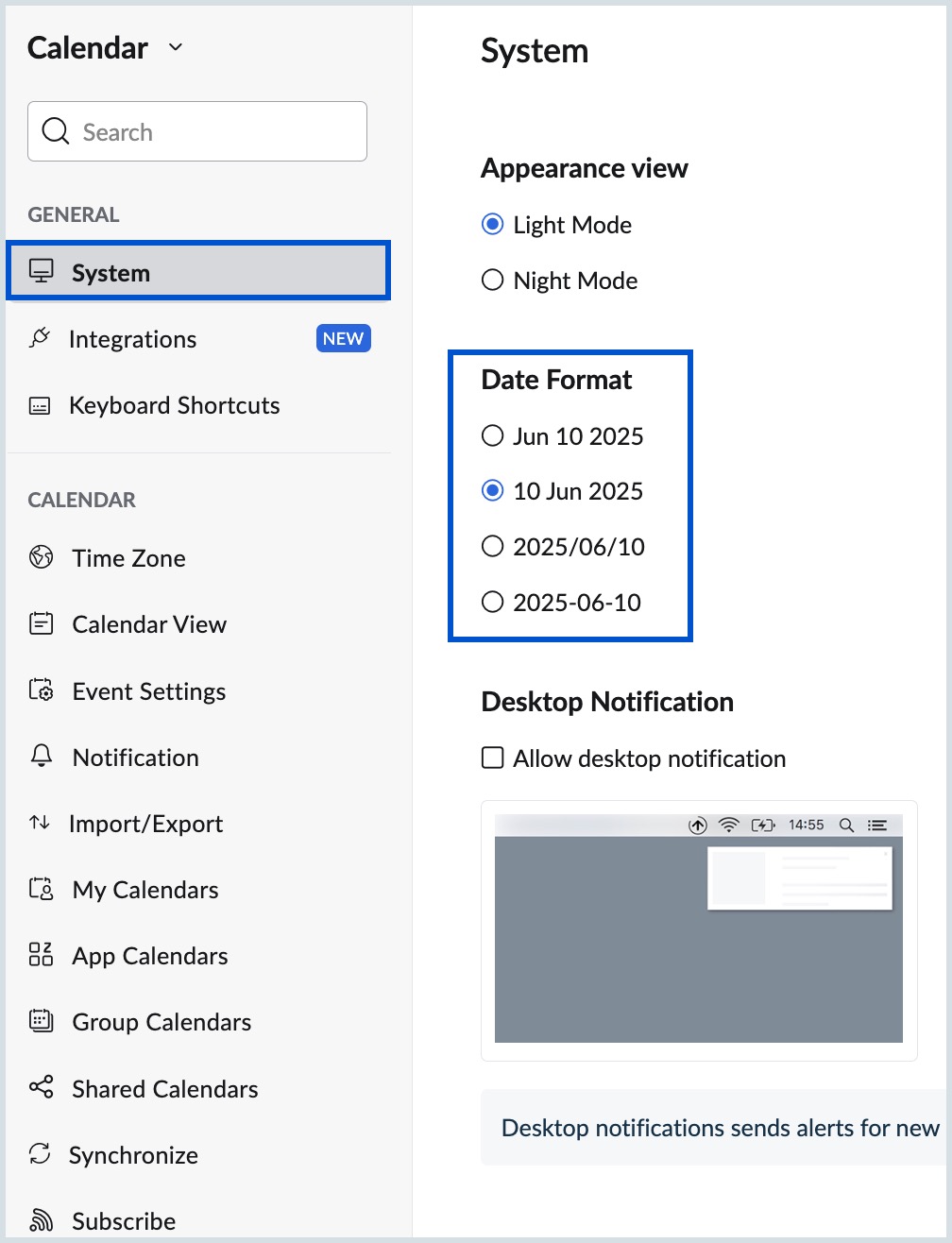Screen dimensions: 952x1243
Task: Expand the Calendar dropdown chevron
Action: click(175, 48)
